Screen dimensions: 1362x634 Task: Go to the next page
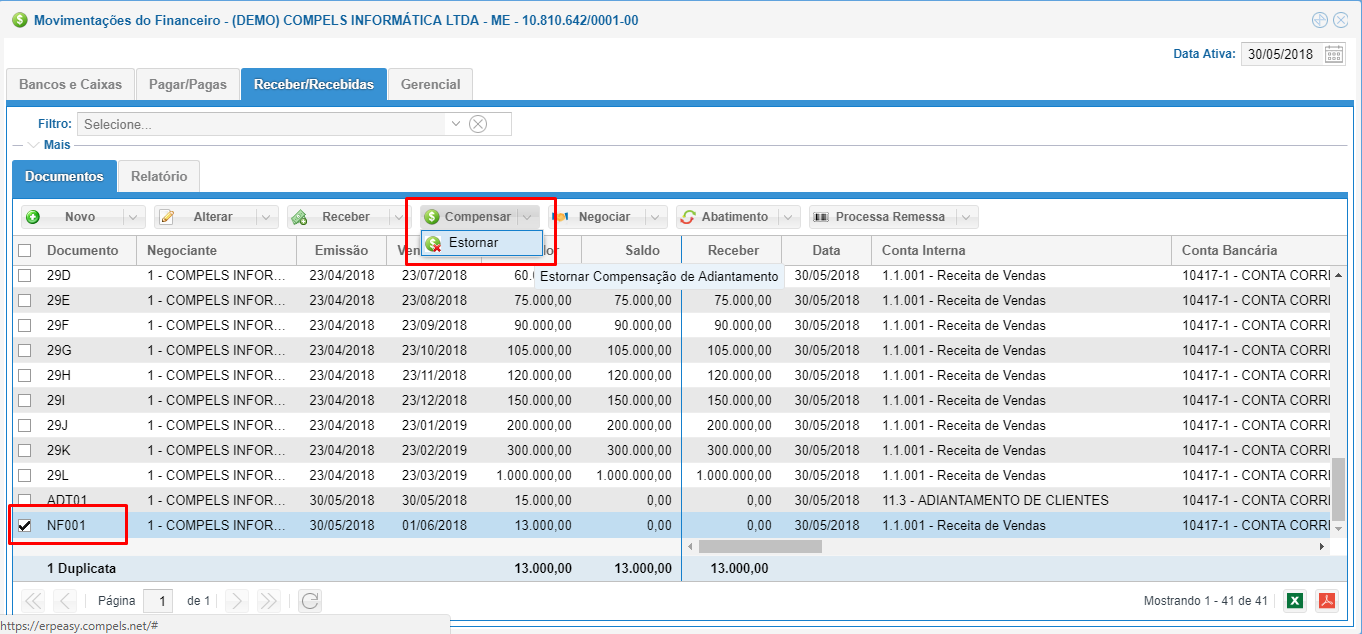coord(237,601)
